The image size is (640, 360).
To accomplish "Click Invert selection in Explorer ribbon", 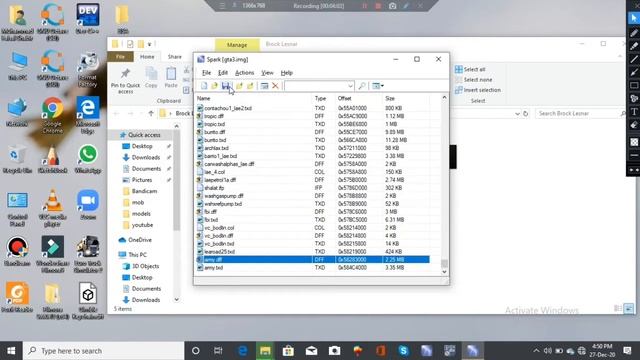I will [478, 90].
